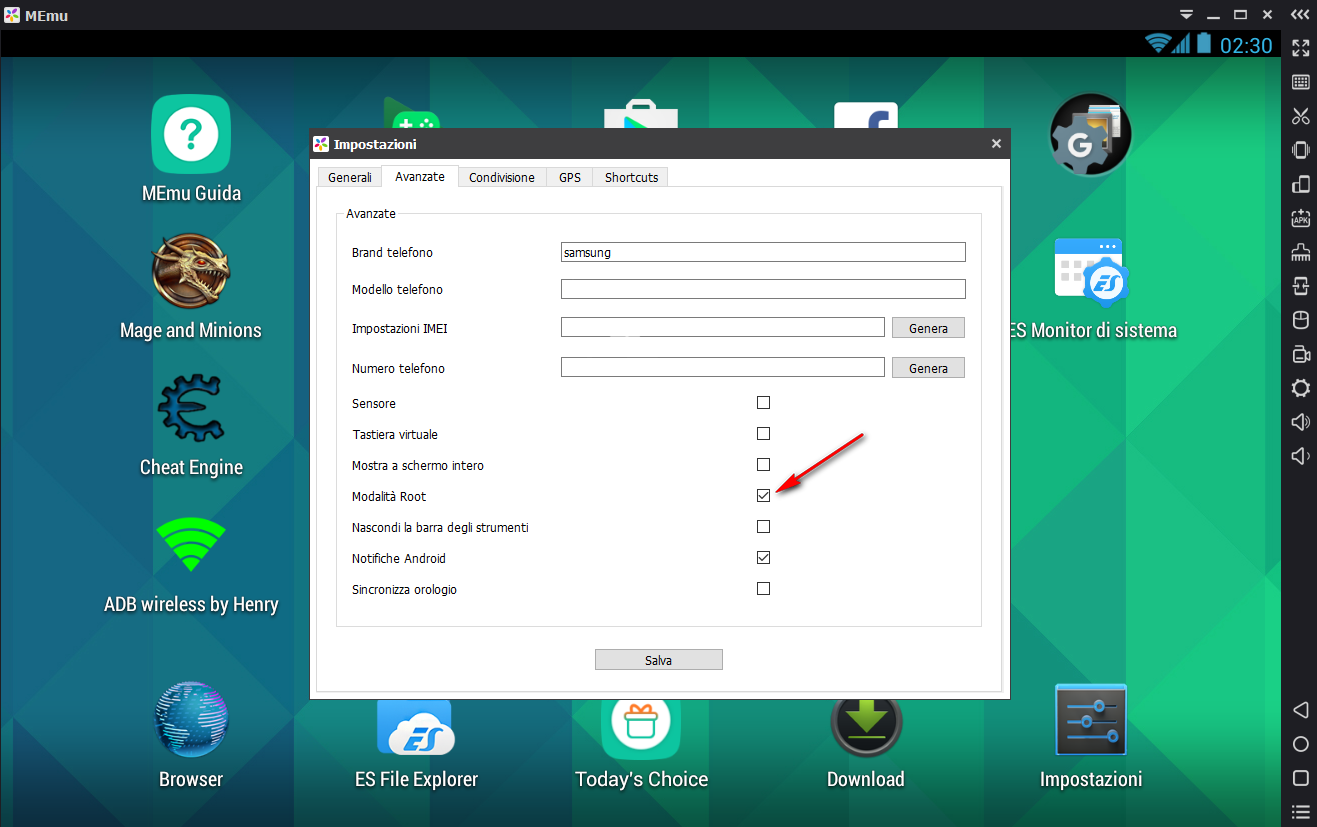Check Nascondi la barra degli strumenti
This screenshot has height=827, width=1317.
click(764, 527)
